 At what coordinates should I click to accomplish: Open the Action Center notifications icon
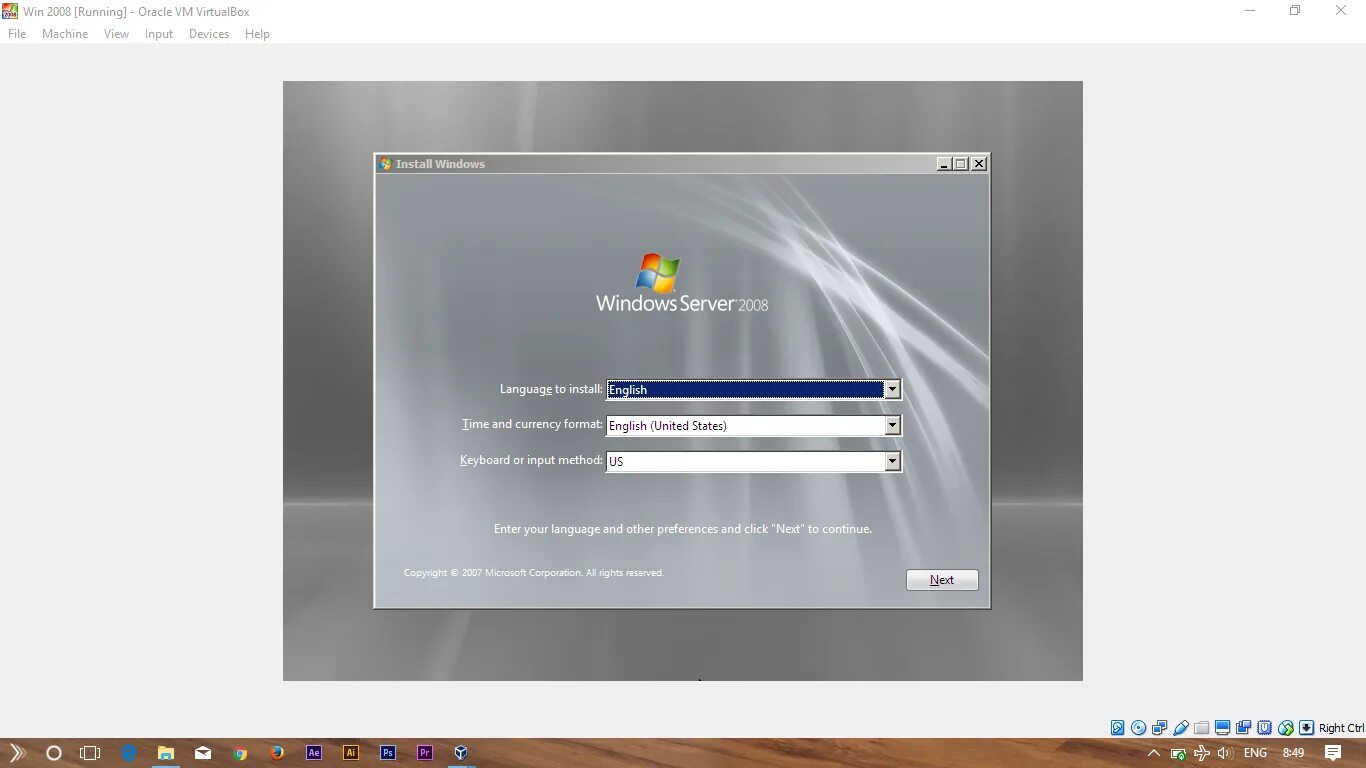[1333, 753]
